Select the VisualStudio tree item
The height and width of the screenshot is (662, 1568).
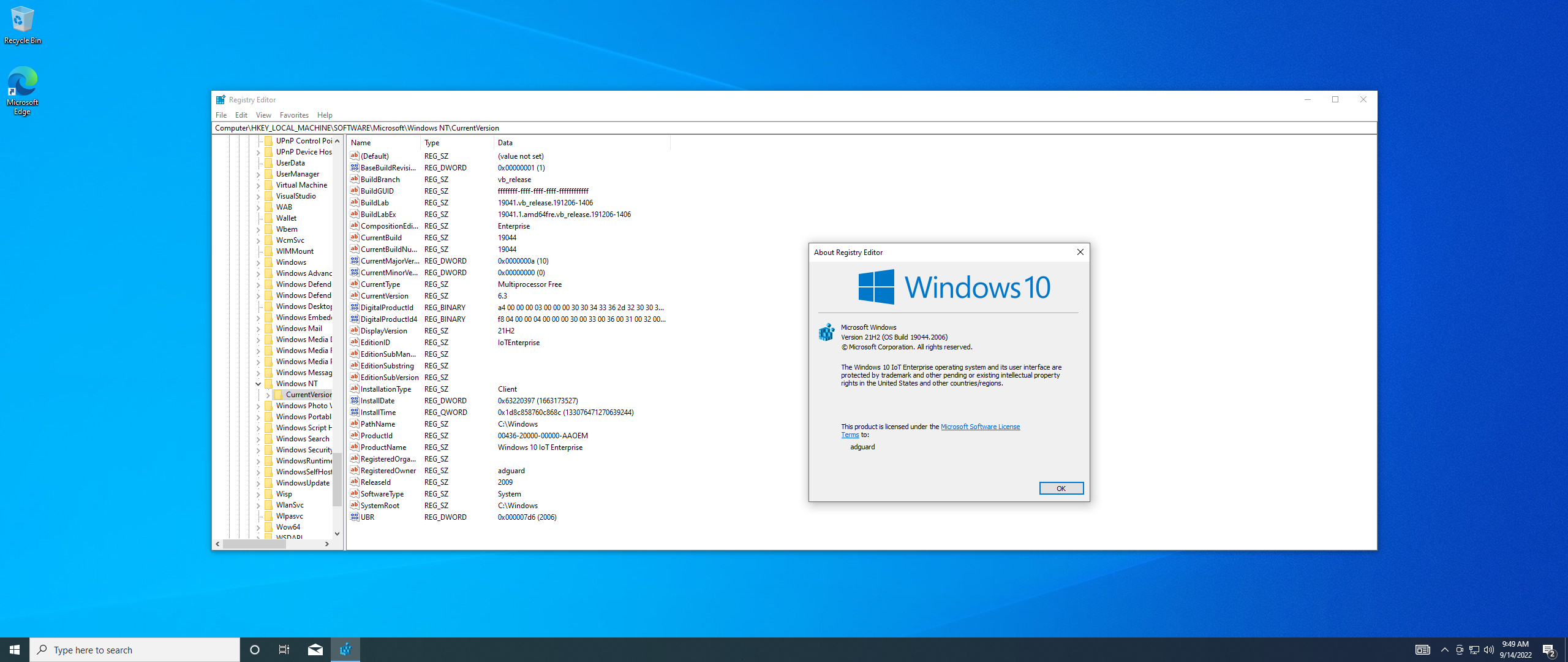click(296, 196)
